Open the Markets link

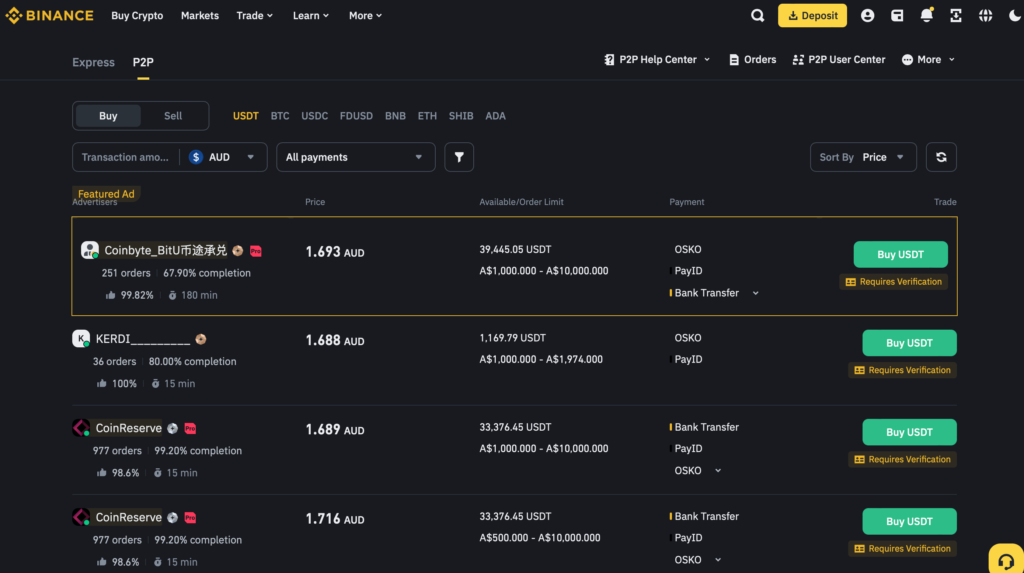pyautogui.click(x=200, y=15)
